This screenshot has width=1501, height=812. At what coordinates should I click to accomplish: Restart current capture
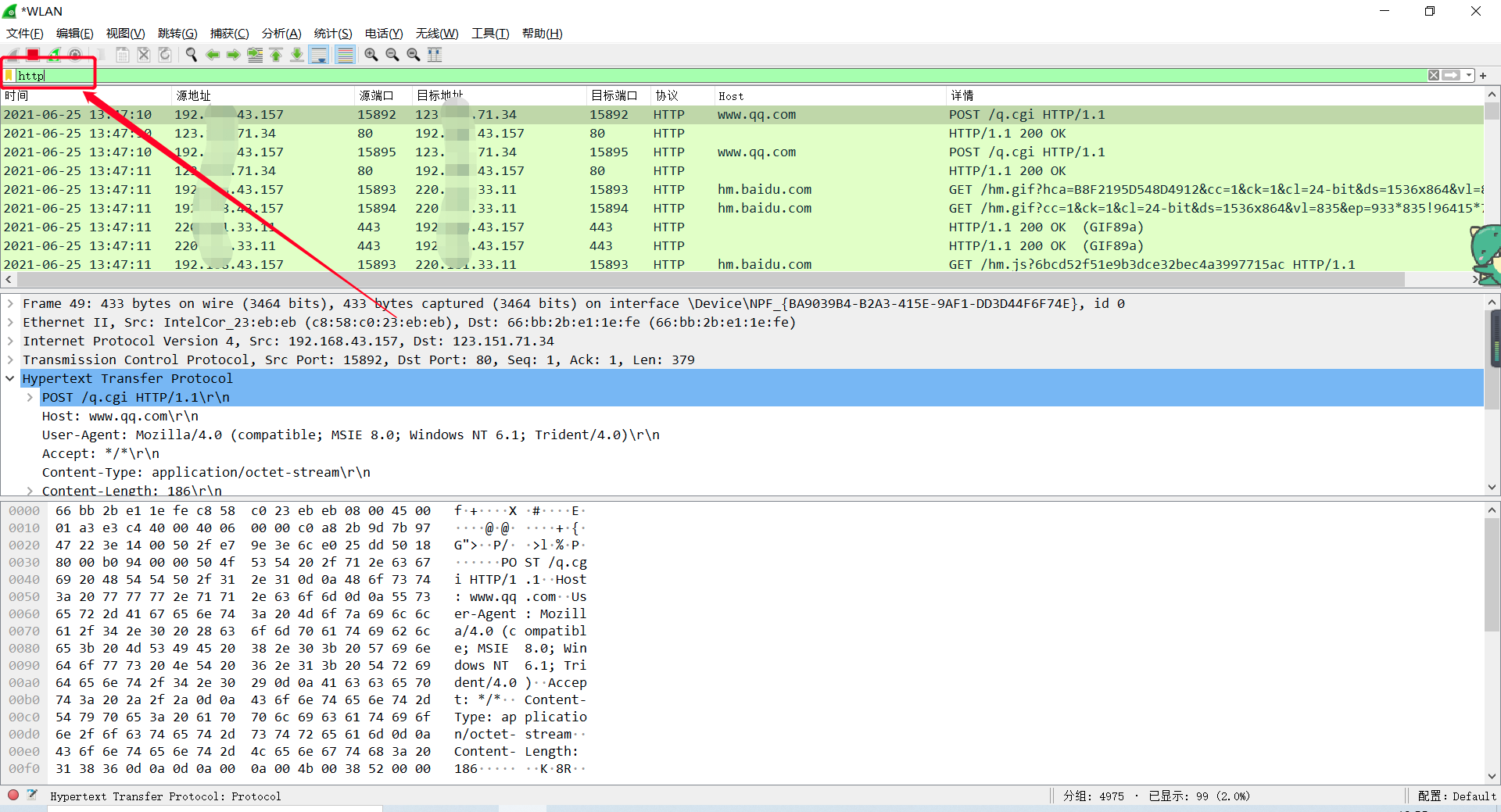point(53,55)
